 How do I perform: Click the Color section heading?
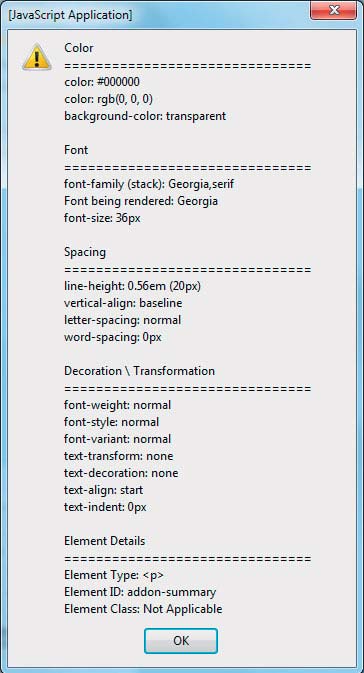tap(79, 48)
